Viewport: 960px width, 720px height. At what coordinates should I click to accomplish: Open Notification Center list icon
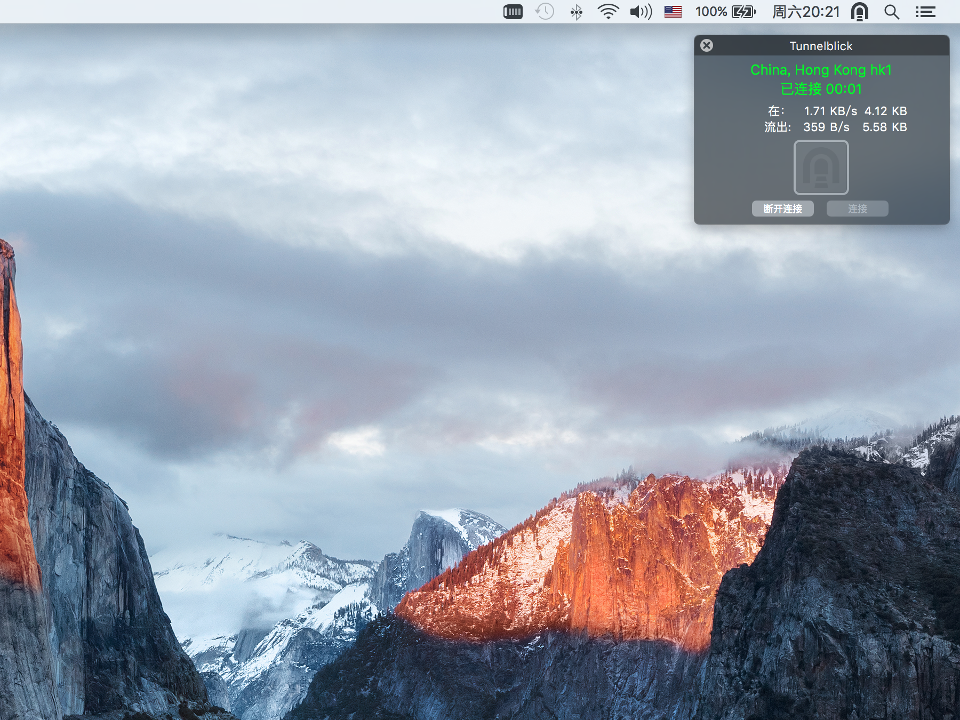(925, 12)
